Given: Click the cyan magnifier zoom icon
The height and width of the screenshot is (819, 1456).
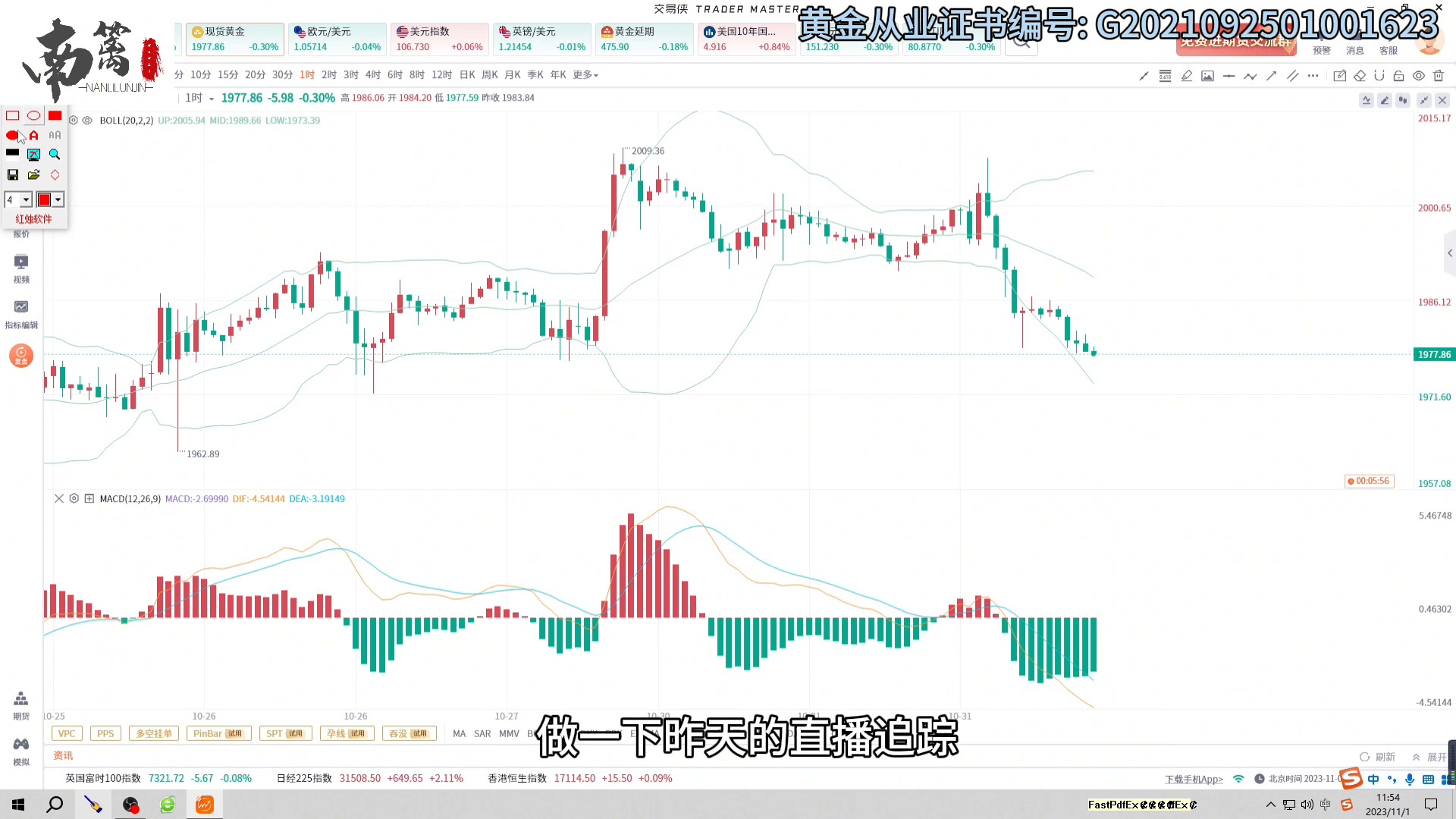Looking at the screenshot, I should tap(55, 155).
